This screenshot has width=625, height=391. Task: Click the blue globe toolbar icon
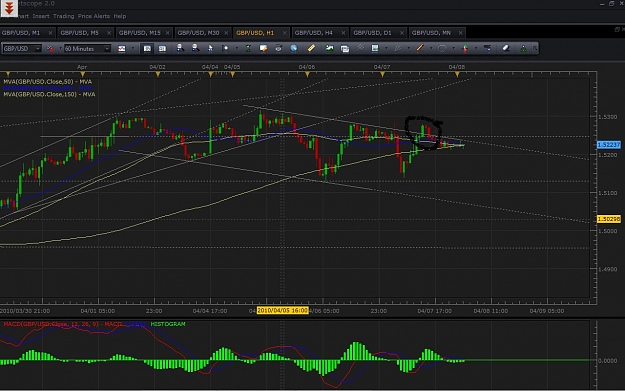coord(293,48)
